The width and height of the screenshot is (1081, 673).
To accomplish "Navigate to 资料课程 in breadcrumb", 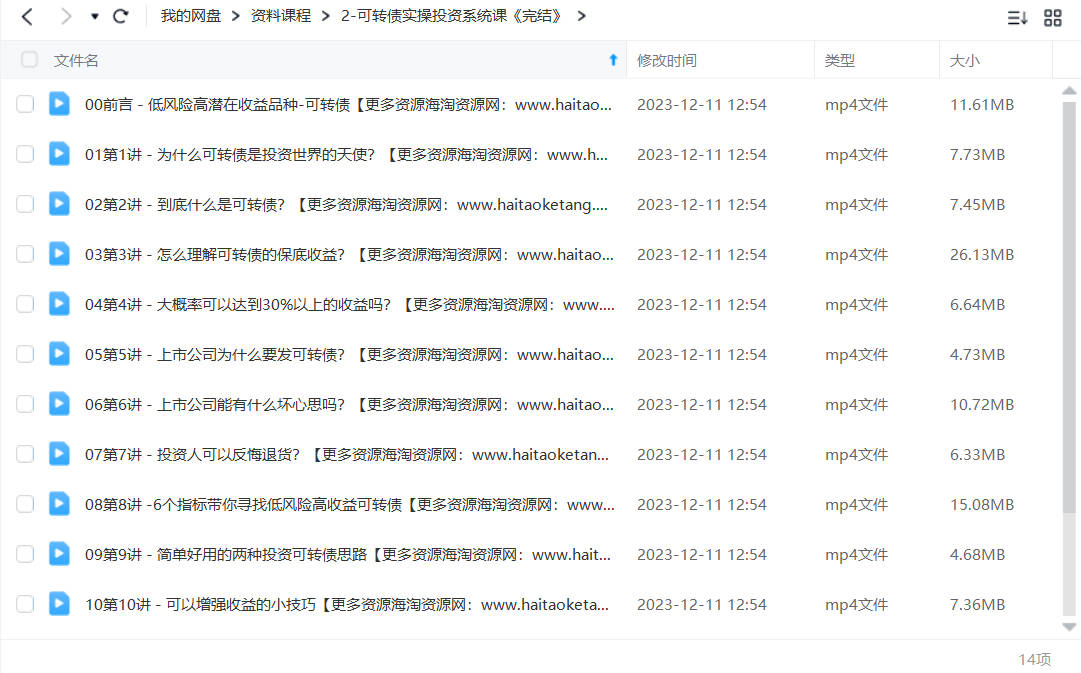I will (x=281, y=16).
